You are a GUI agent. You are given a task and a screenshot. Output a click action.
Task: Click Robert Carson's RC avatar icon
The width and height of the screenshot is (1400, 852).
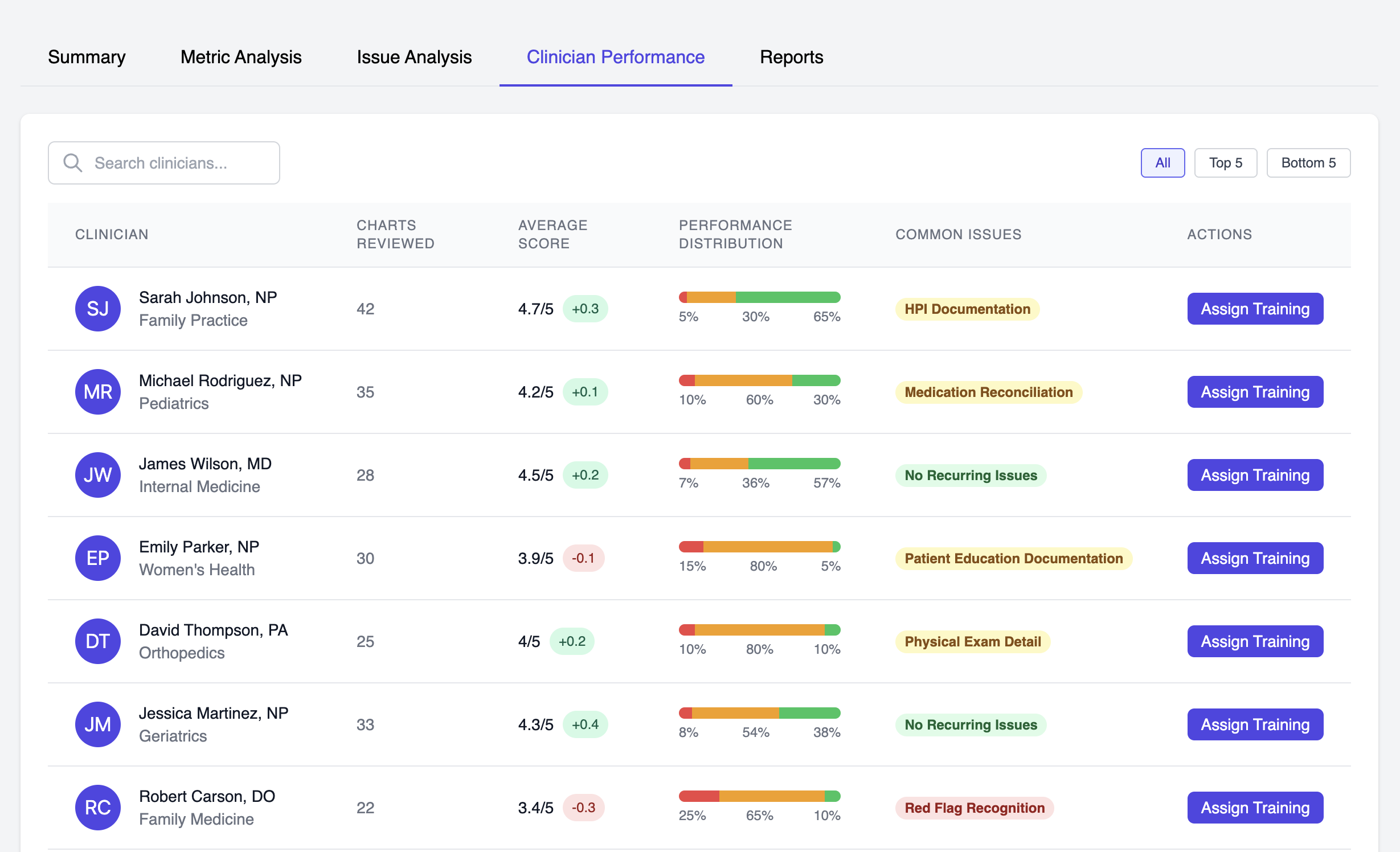(97, 807)
